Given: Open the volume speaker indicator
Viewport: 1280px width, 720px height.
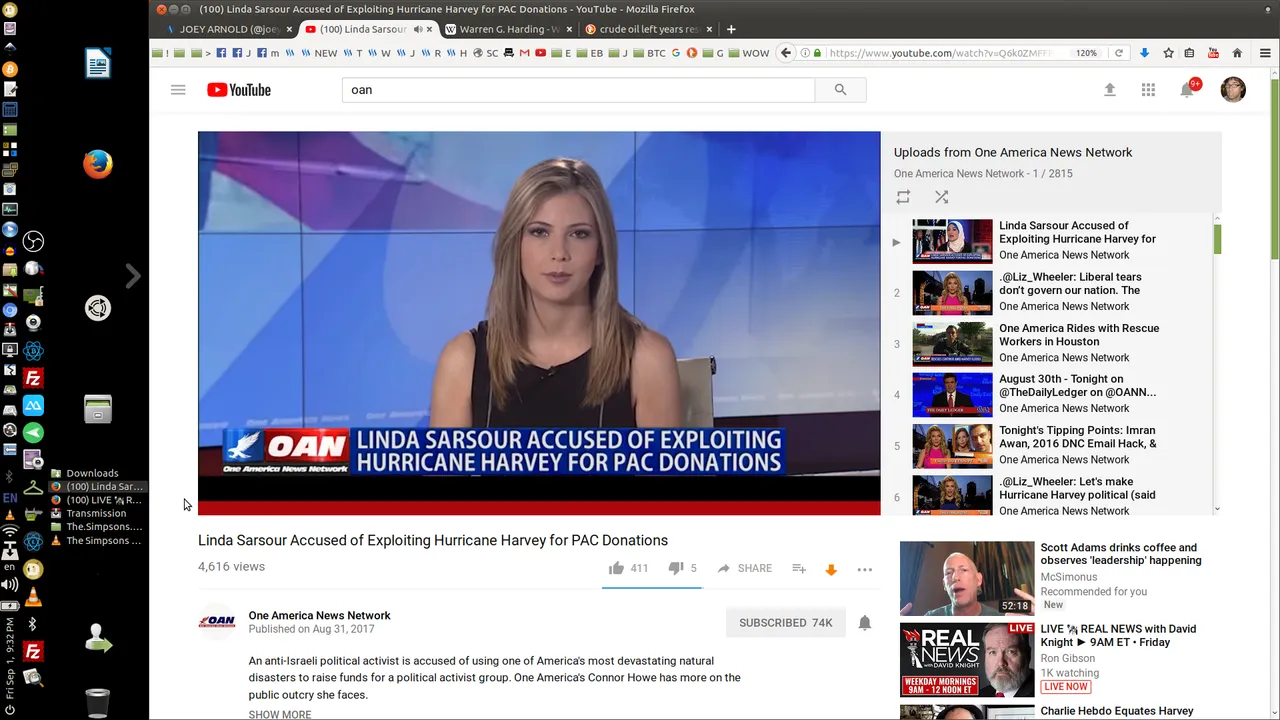Looking at the screenshot, I should pos(10,584).
